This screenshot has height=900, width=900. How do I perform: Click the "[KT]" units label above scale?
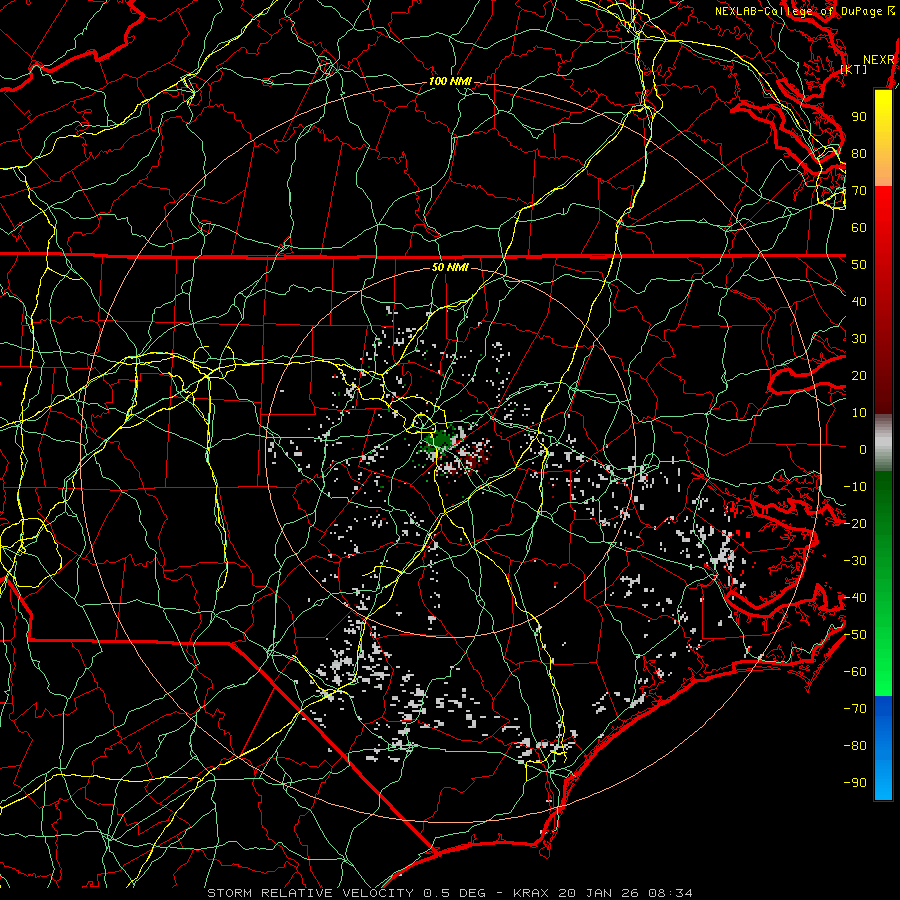(x=854, y=69)
